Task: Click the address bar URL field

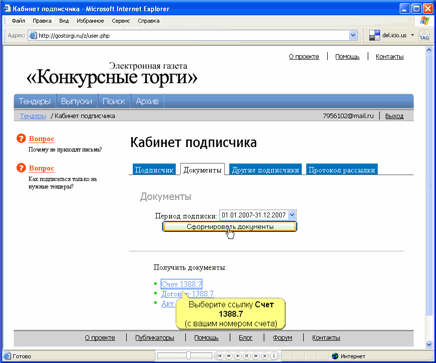Action: coord(193,35)
